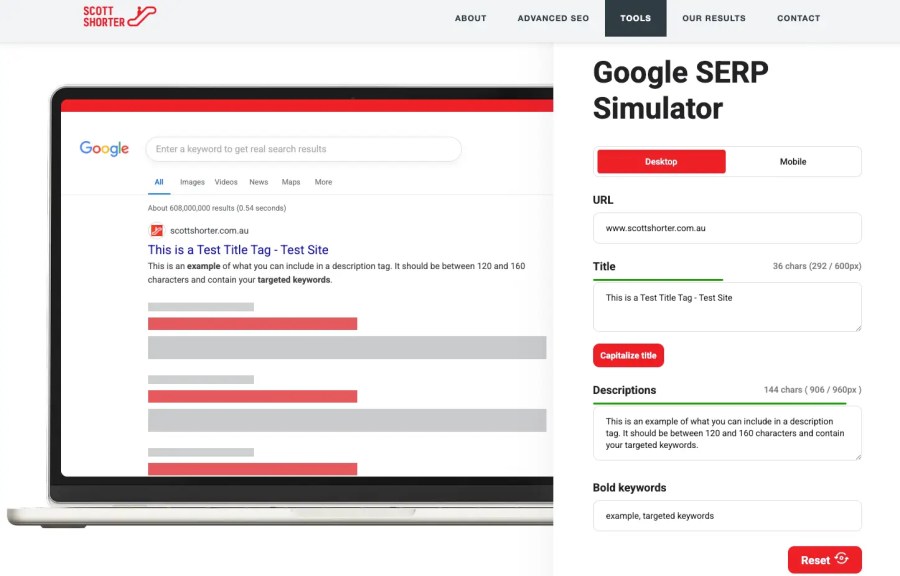This screenshot has height=576, width=900.
Task: Open the Tools menu in the navigation
Action: click(635, 18)
